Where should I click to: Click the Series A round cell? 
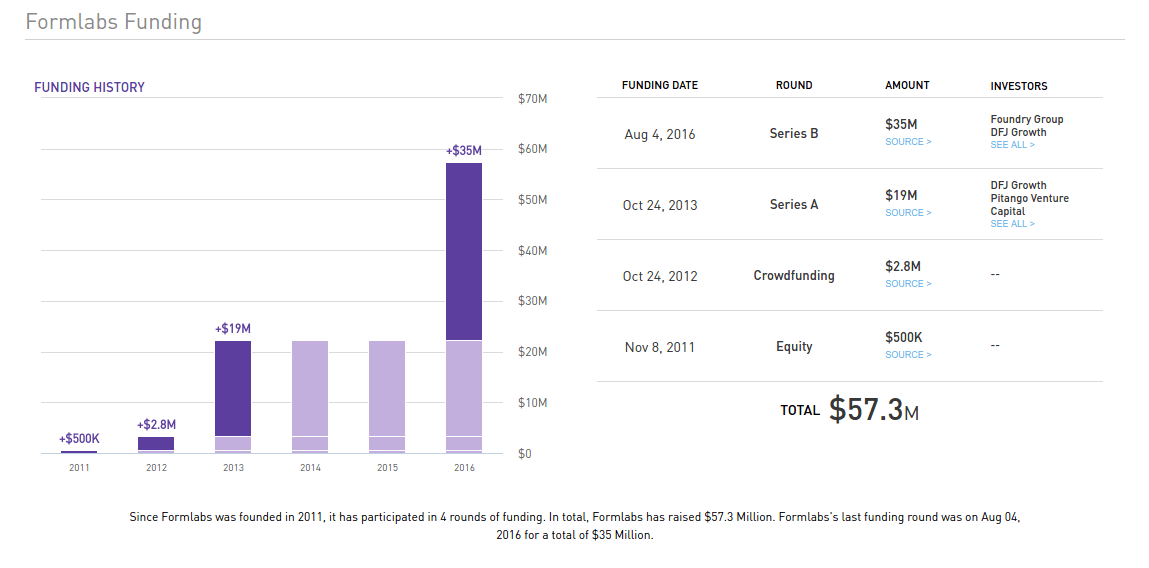[x=794, y=205]
